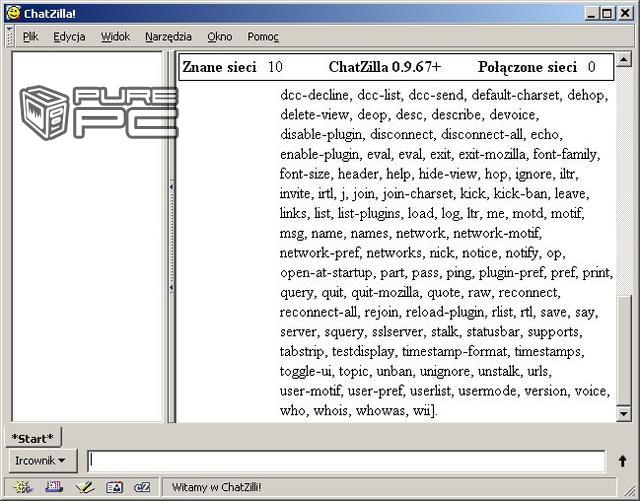Click the scrollbar up arrow in chat output
Viewport: 640px width, 501px height.
coord(624,60)
